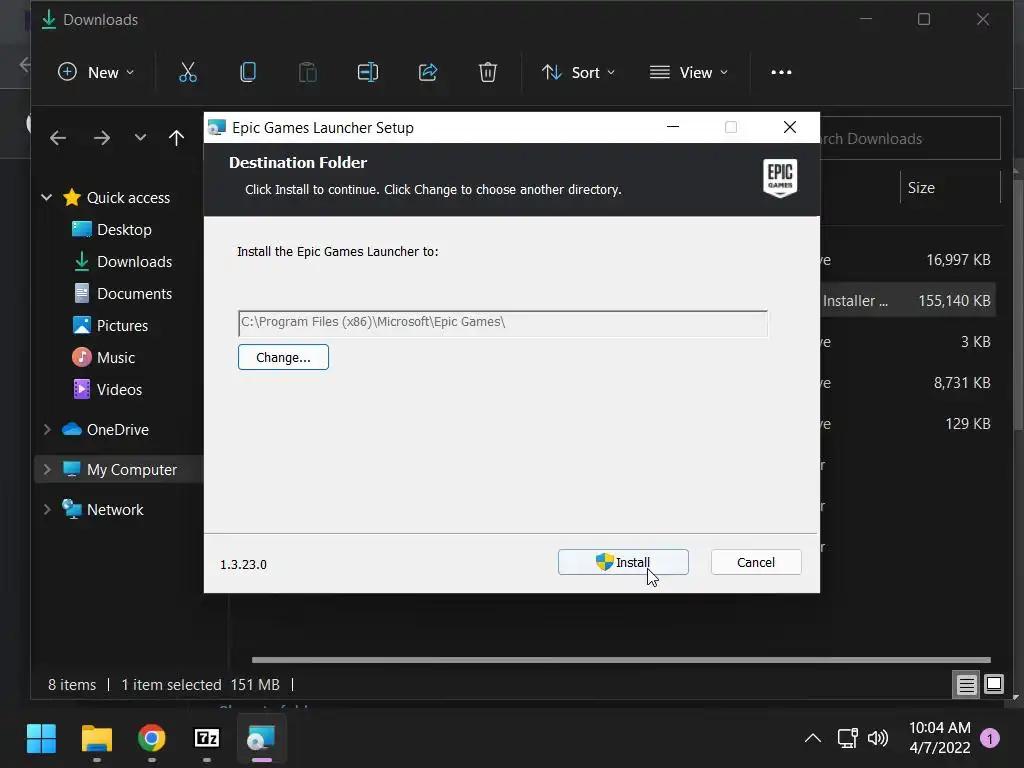Open the notification badge showing 1
Screen dimensions: 1024x768
(990, 739)
